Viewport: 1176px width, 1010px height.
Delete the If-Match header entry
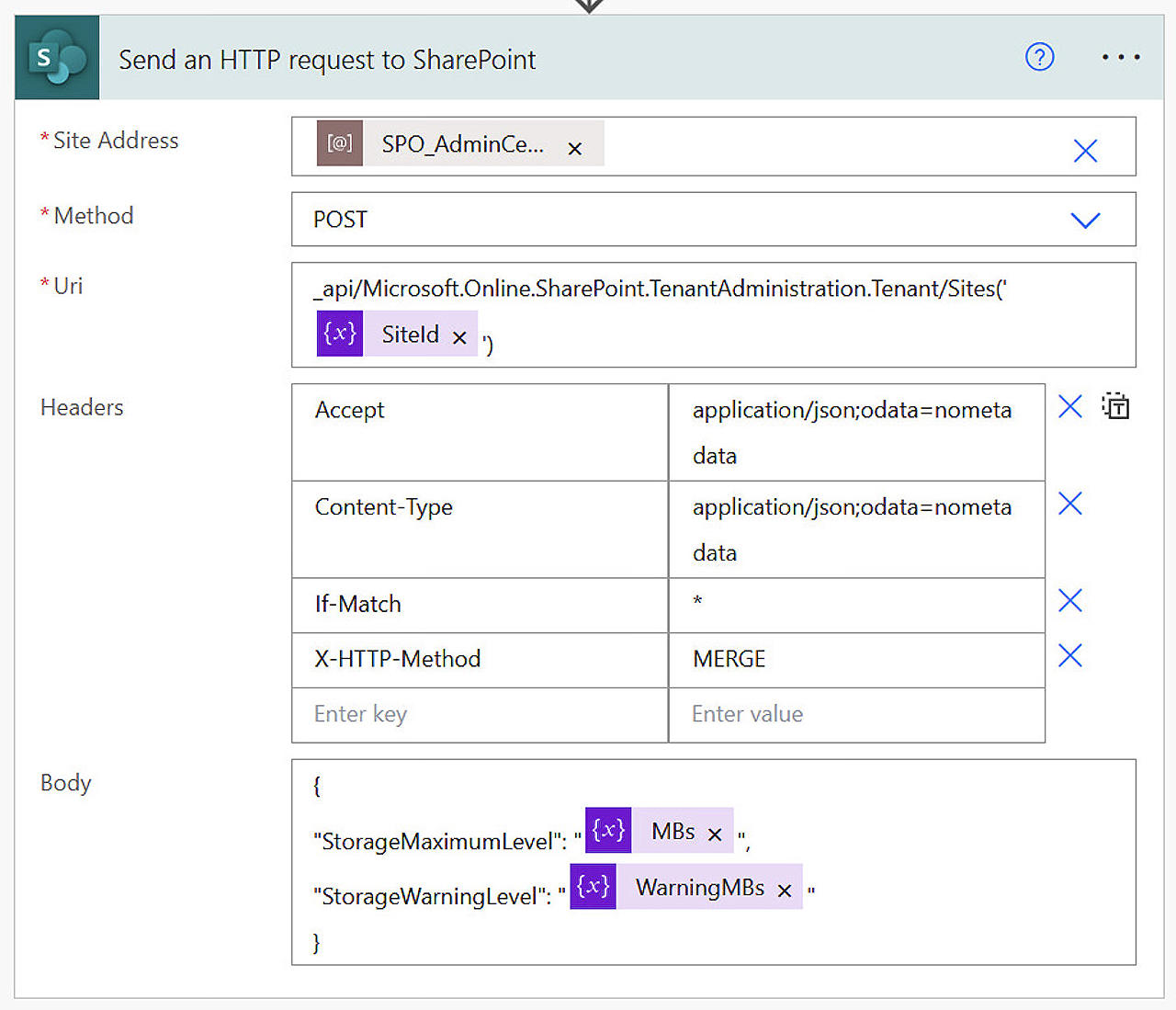(1069, 600)
